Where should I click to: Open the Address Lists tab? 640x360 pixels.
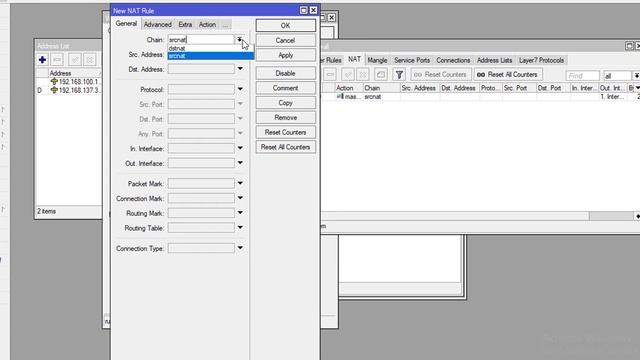494,60
